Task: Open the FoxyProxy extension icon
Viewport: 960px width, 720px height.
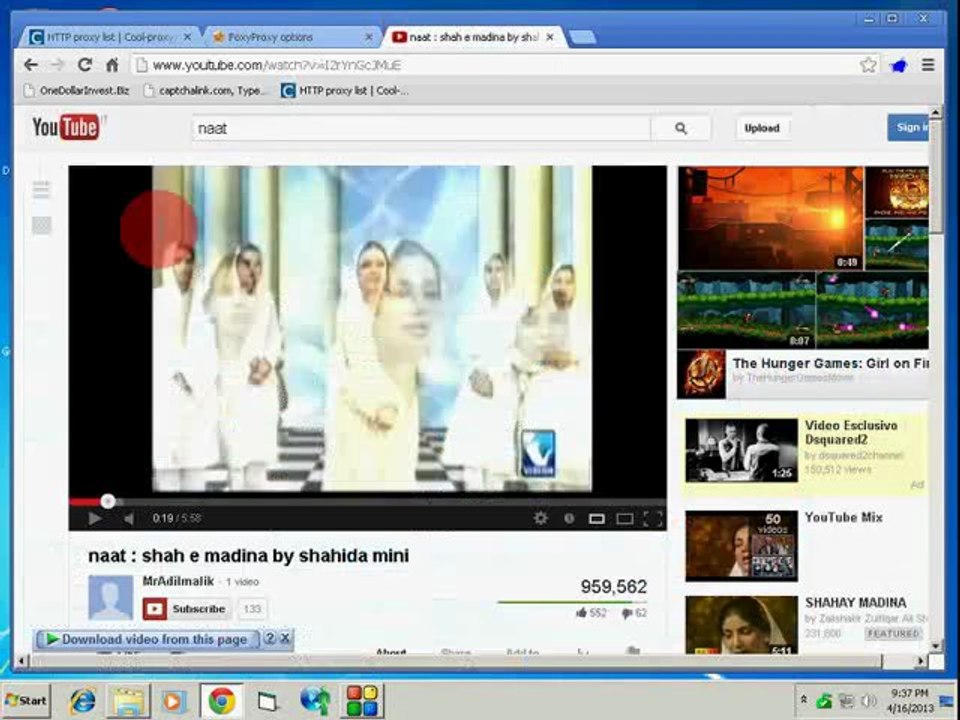Action: pos(898,65)
